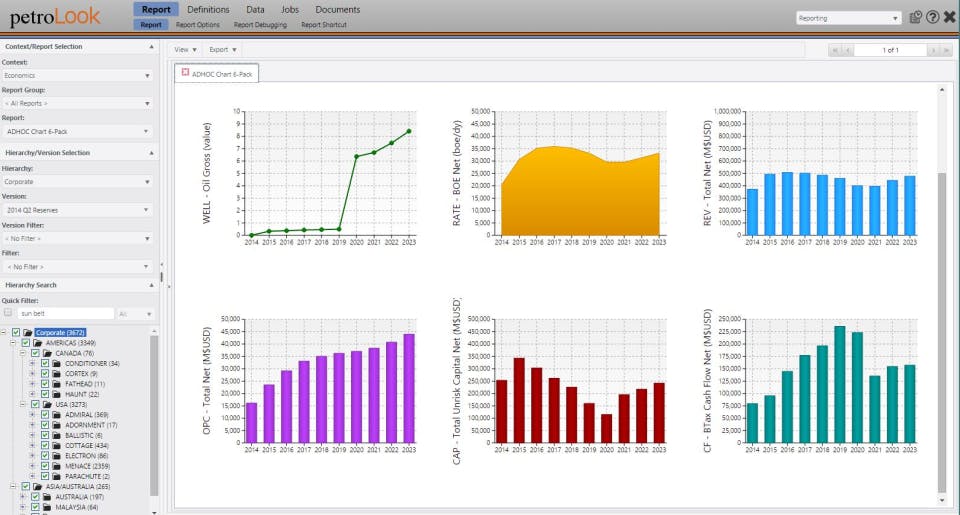
Task: Uncheck the FATHEAD checkbox
Action: pyautogui.click(x=45, y=384)
